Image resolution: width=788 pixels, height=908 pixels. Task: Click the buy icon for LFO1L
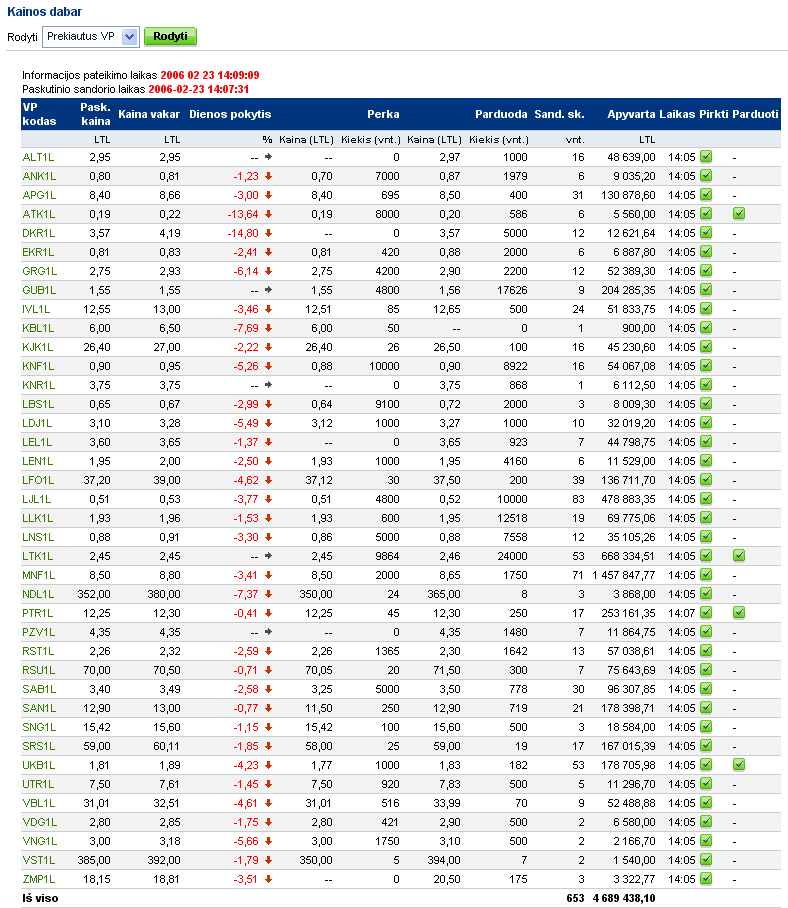click(x=706, y=479)
